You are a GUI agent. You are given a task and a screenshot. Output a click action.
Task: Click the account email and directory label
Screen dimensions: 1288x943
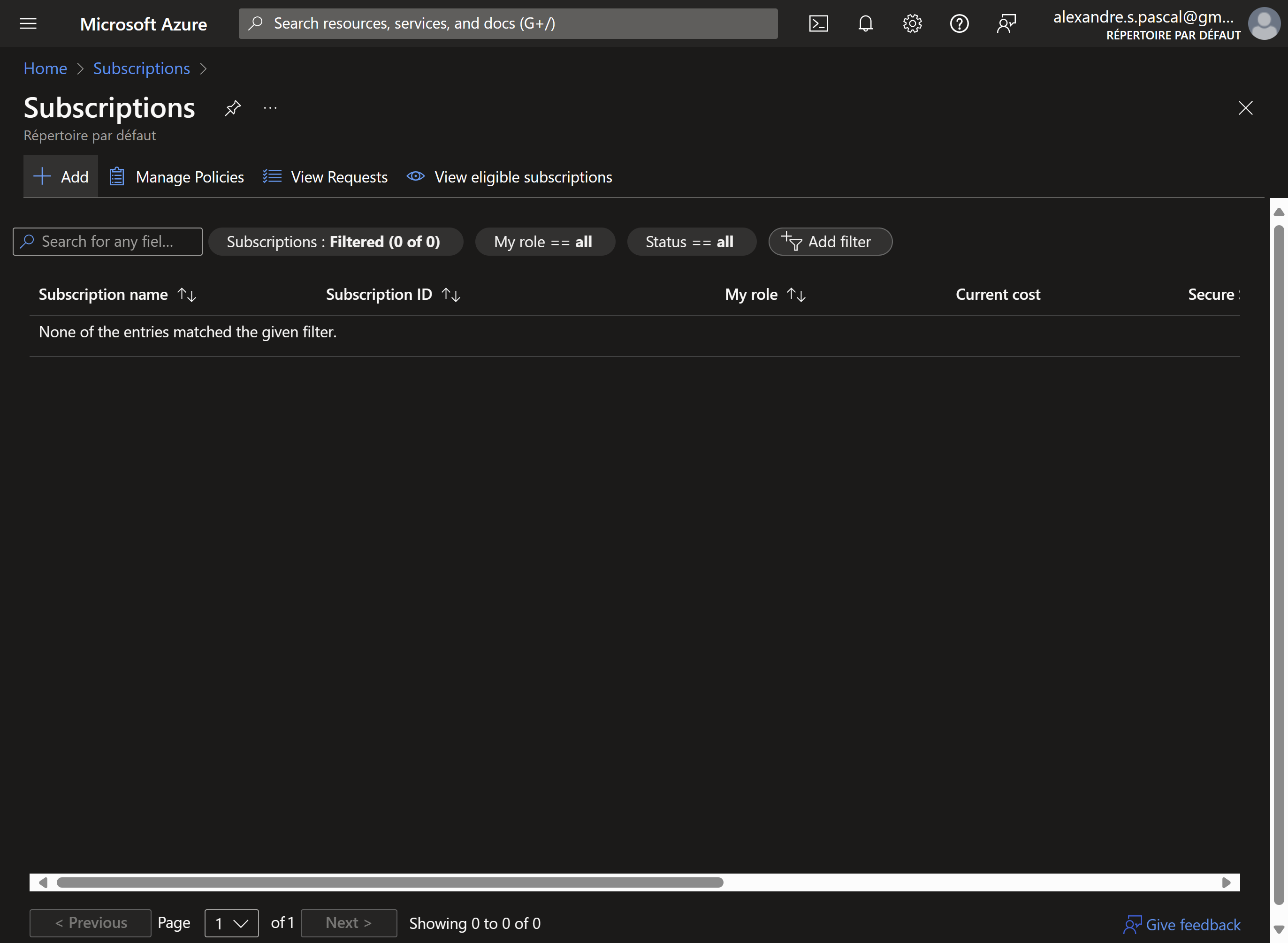[1146, 25]
